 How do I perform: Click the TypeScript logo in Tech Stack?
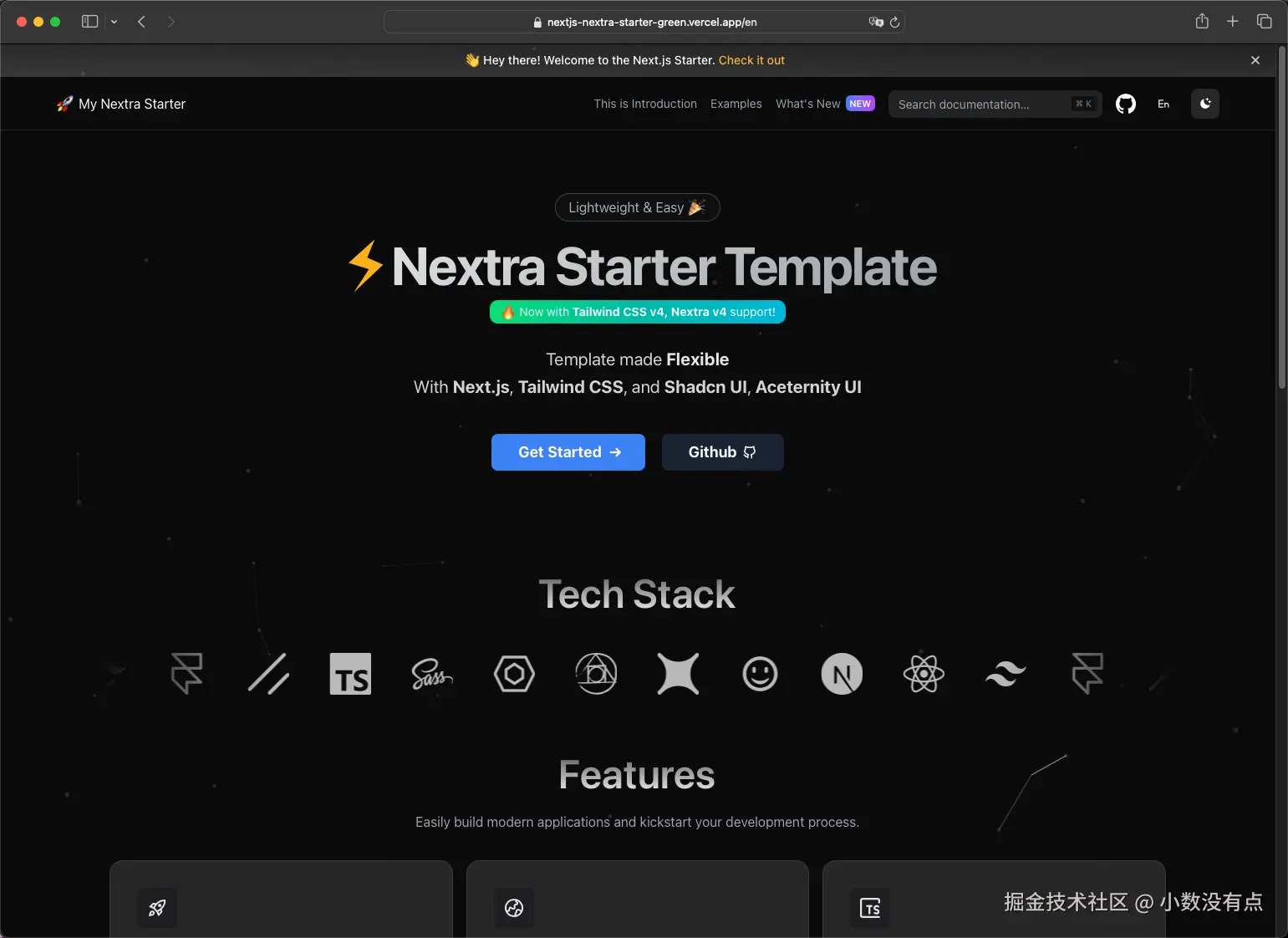point(351,674)
